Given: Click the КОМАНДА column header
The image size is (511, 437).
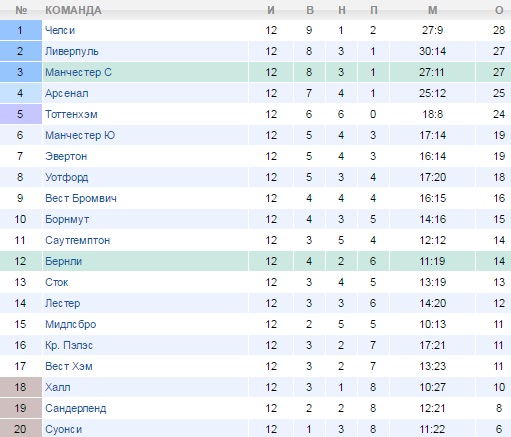Looking at the screenshot, I should [73, 10].
